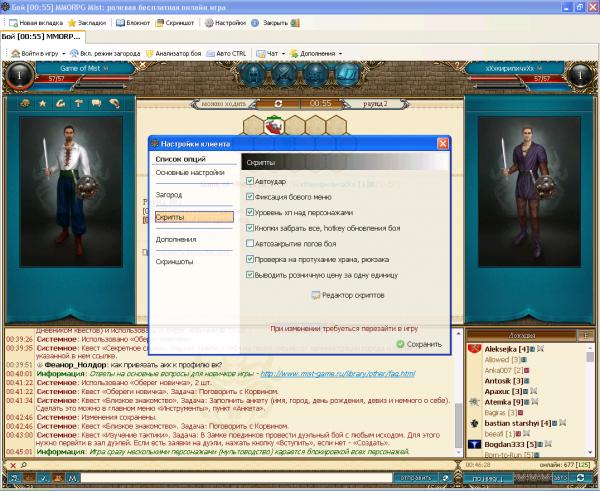Click the player list vertical scrollbar
This screenshot has height=491, width=600.
click(590, 400)
